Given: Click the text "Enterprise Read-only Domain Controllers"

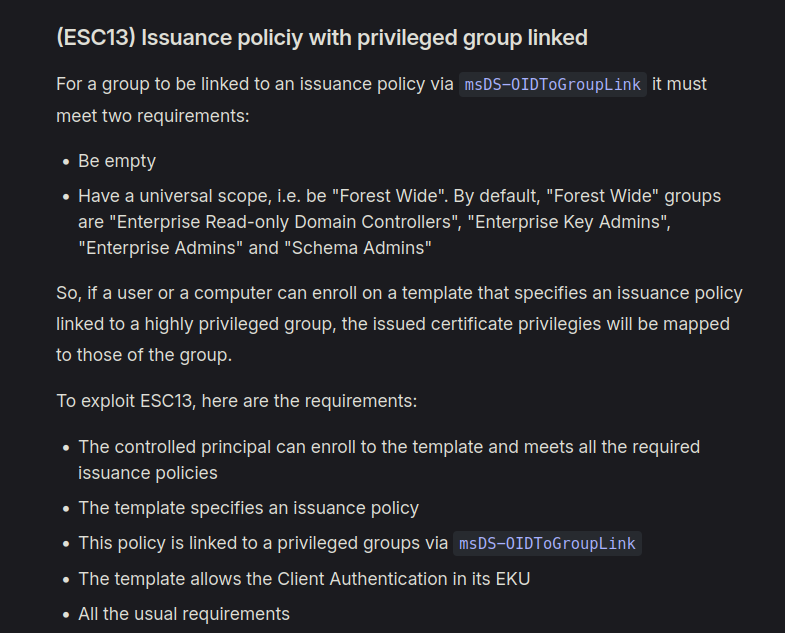Looking at the screenshot, I should pyautogui.click(x=284, y=222).
